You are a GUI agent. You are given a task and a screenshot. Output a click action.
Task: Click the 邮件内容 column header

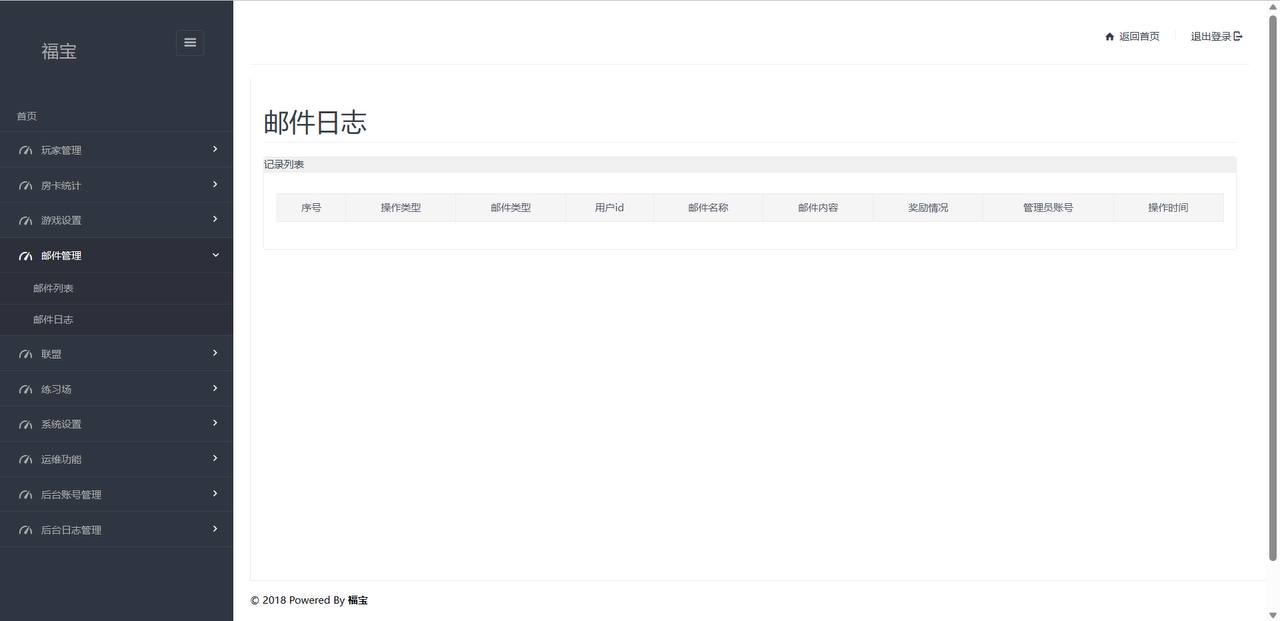coord(818,208)
